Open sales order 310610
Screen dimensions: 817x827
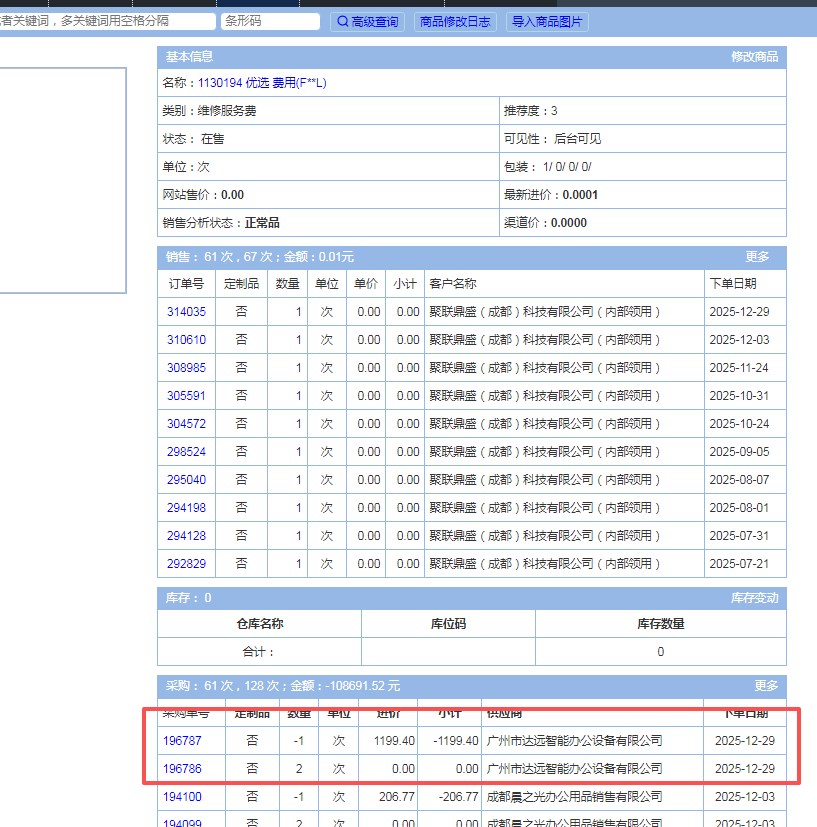(186, 340)
